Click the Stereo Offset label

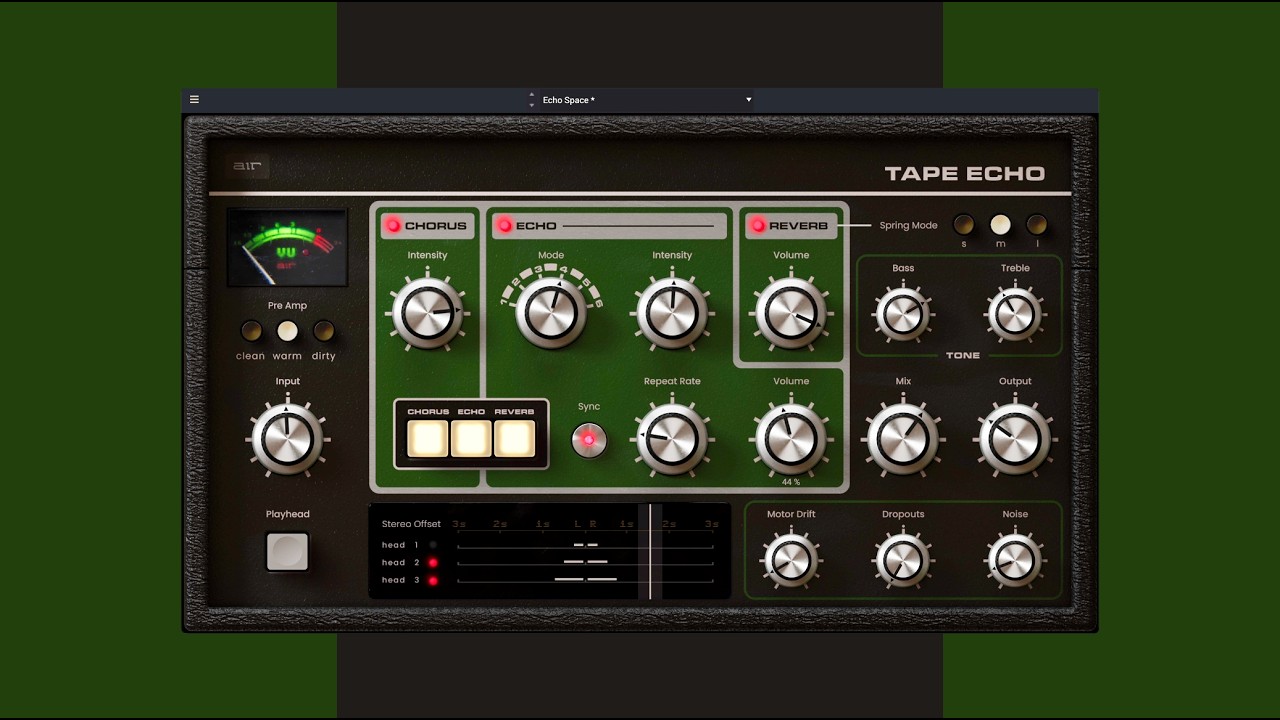pyautogui.click(x=411, y=524)
